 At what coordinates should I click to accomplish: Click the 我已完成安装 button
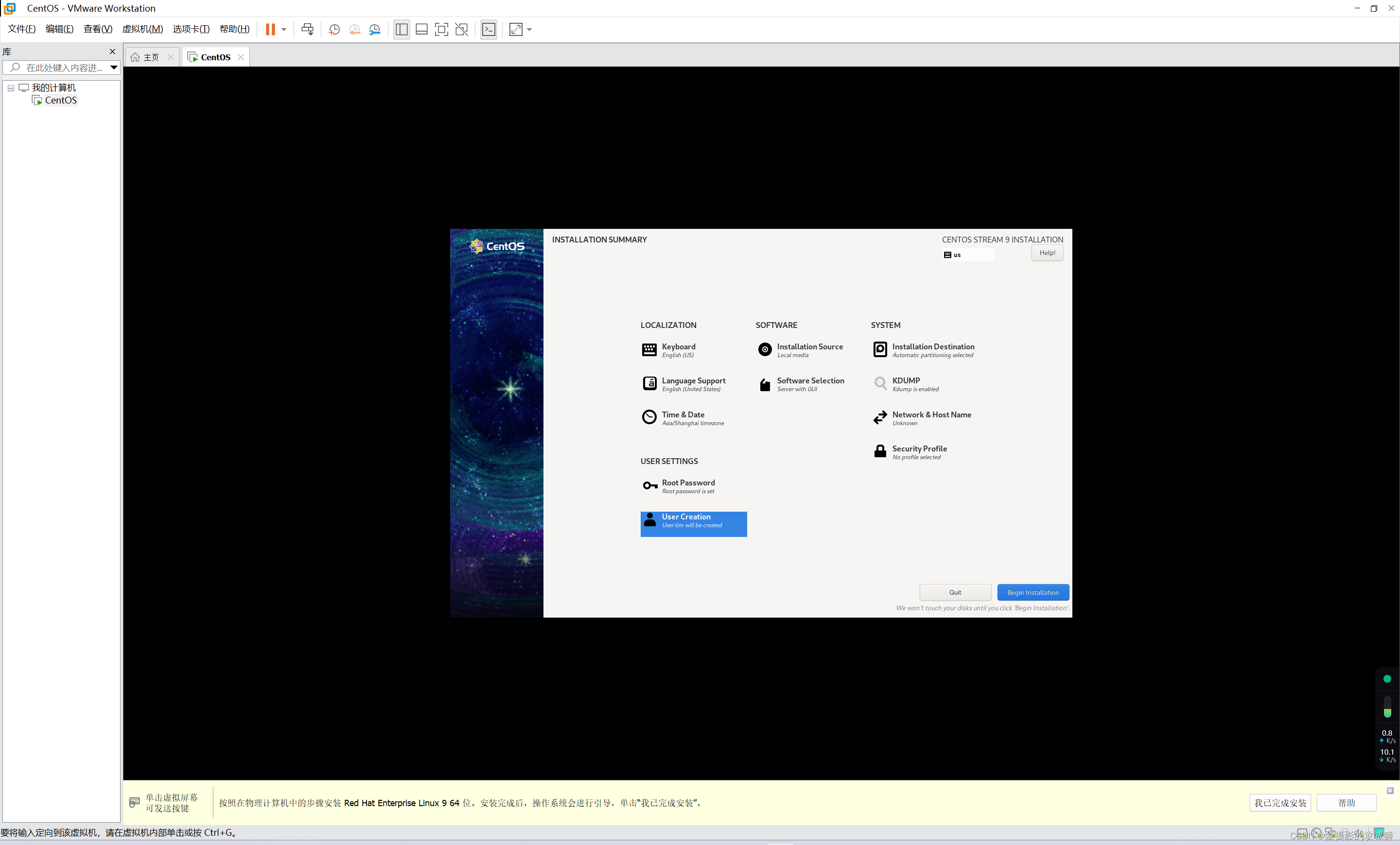click(x=1279, y=802)
